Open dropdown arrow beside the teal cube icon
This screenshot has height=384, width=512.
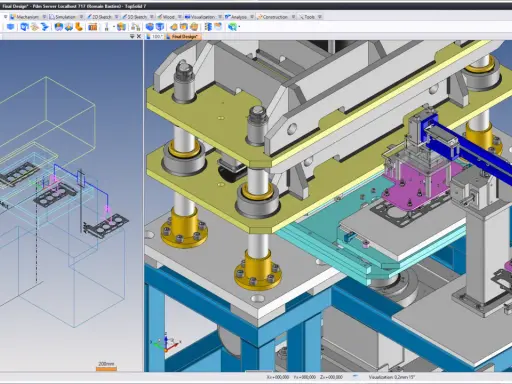point(239,27)
